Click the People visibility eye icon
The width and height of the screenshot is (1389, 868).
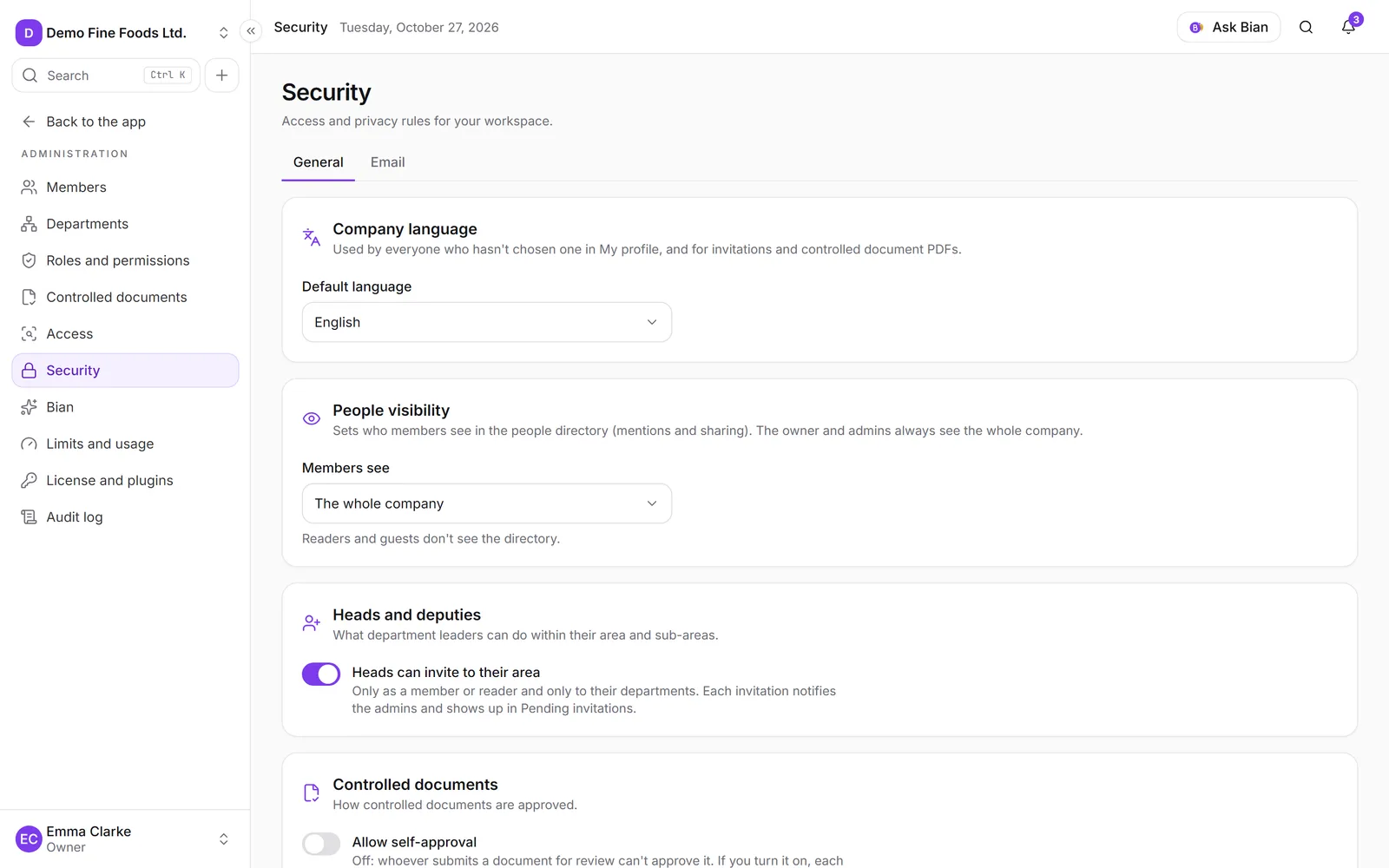click(x=312, y=418)
